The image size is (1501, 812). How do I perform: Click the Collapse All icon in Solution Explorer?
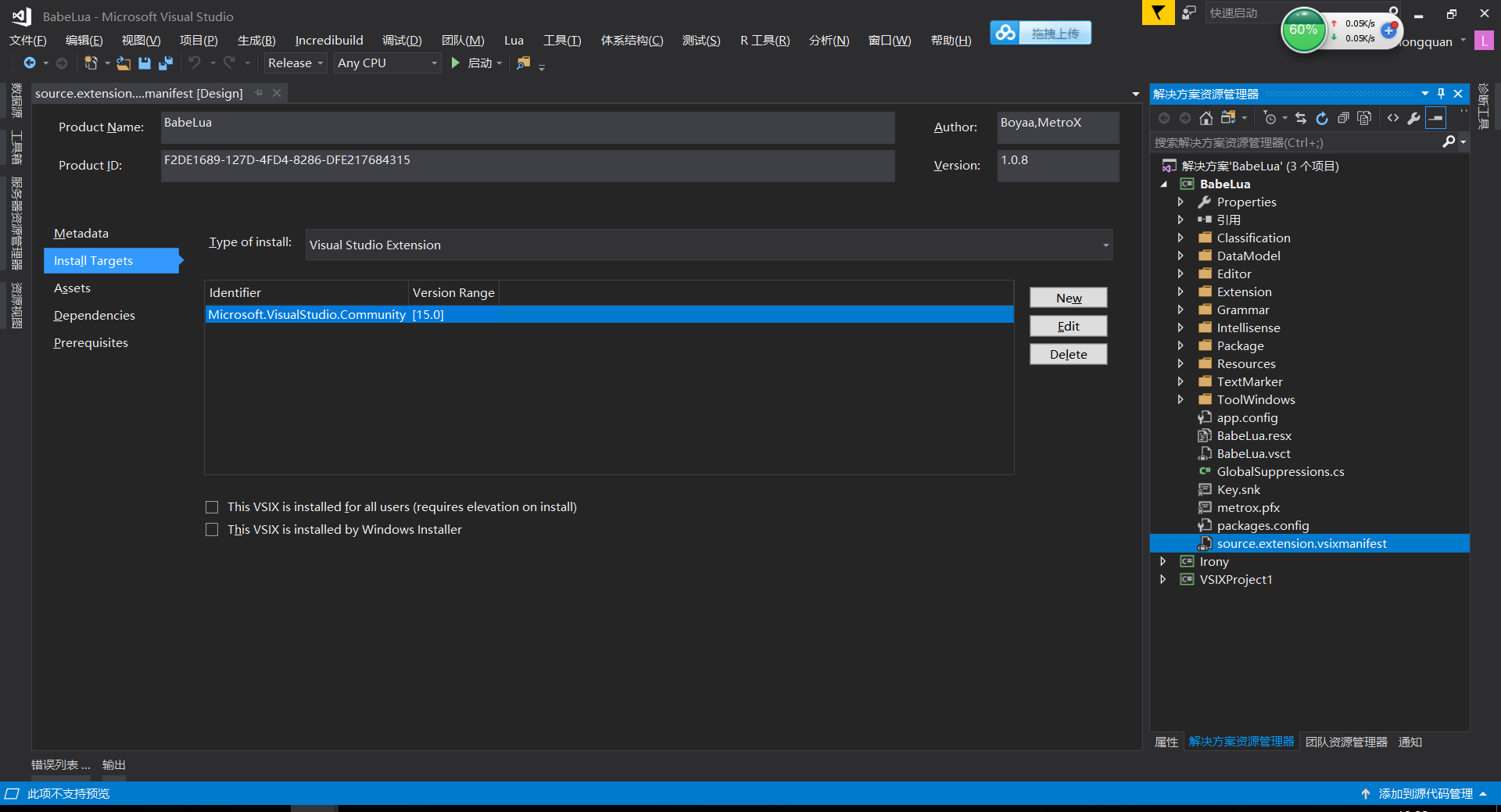[1343, 118]
